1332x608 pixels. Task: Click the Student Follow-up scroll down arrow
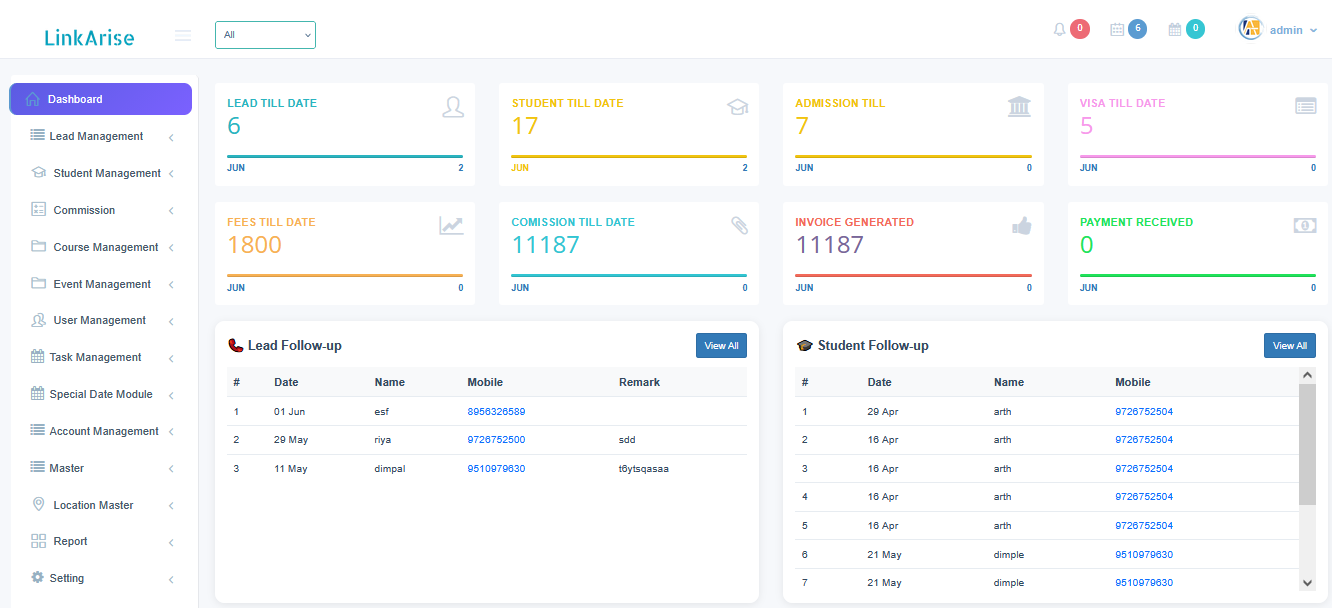pyautogui.click(x=1307, y=582)
